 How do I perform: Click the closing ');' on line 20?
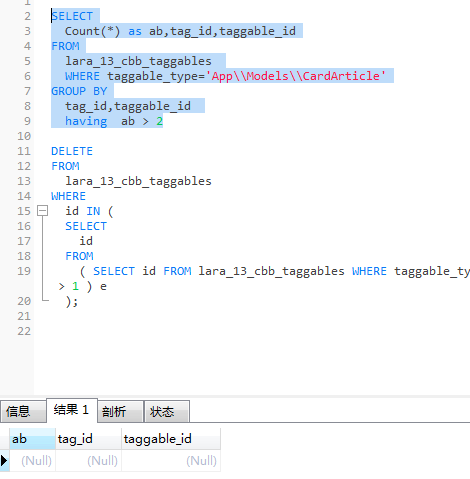(72, 301)
